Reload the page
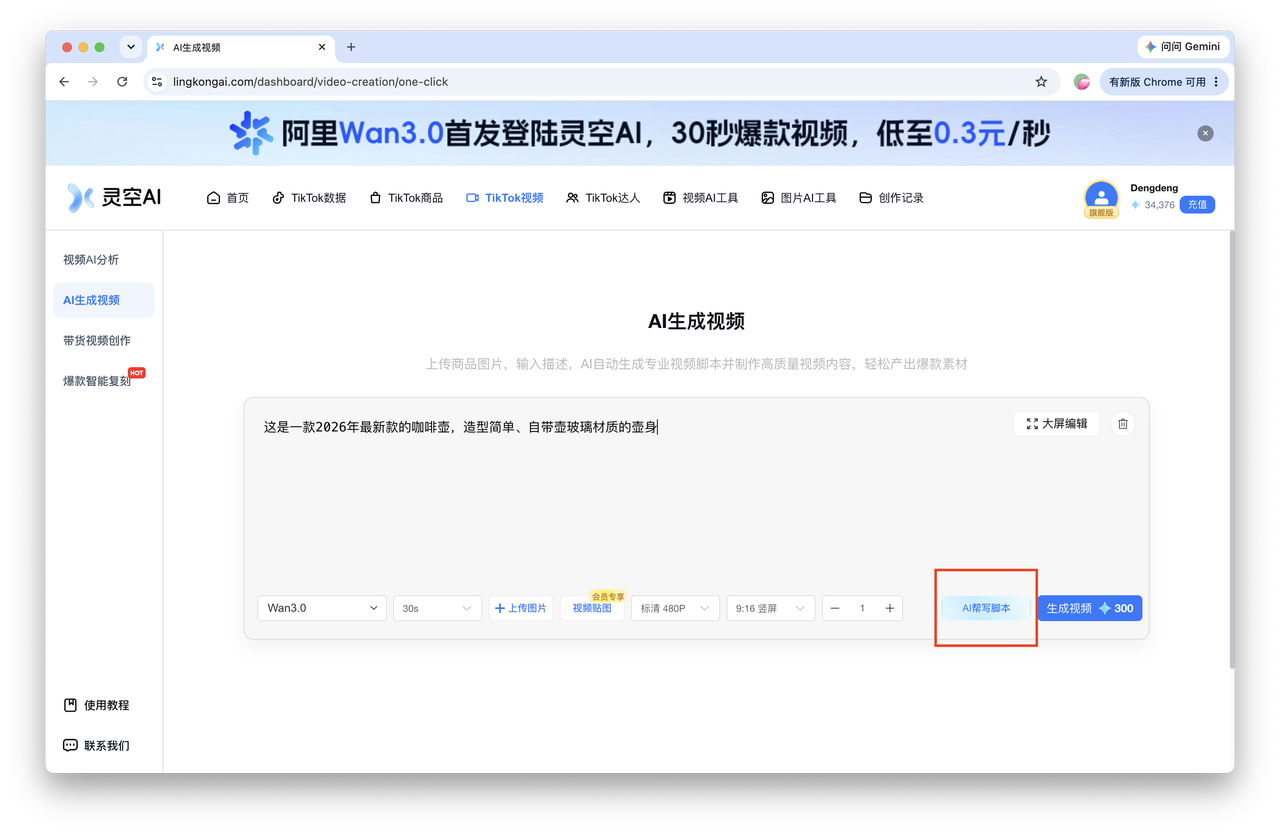The height and width of the screenshot is (833, 1280). tap(122, 82)
